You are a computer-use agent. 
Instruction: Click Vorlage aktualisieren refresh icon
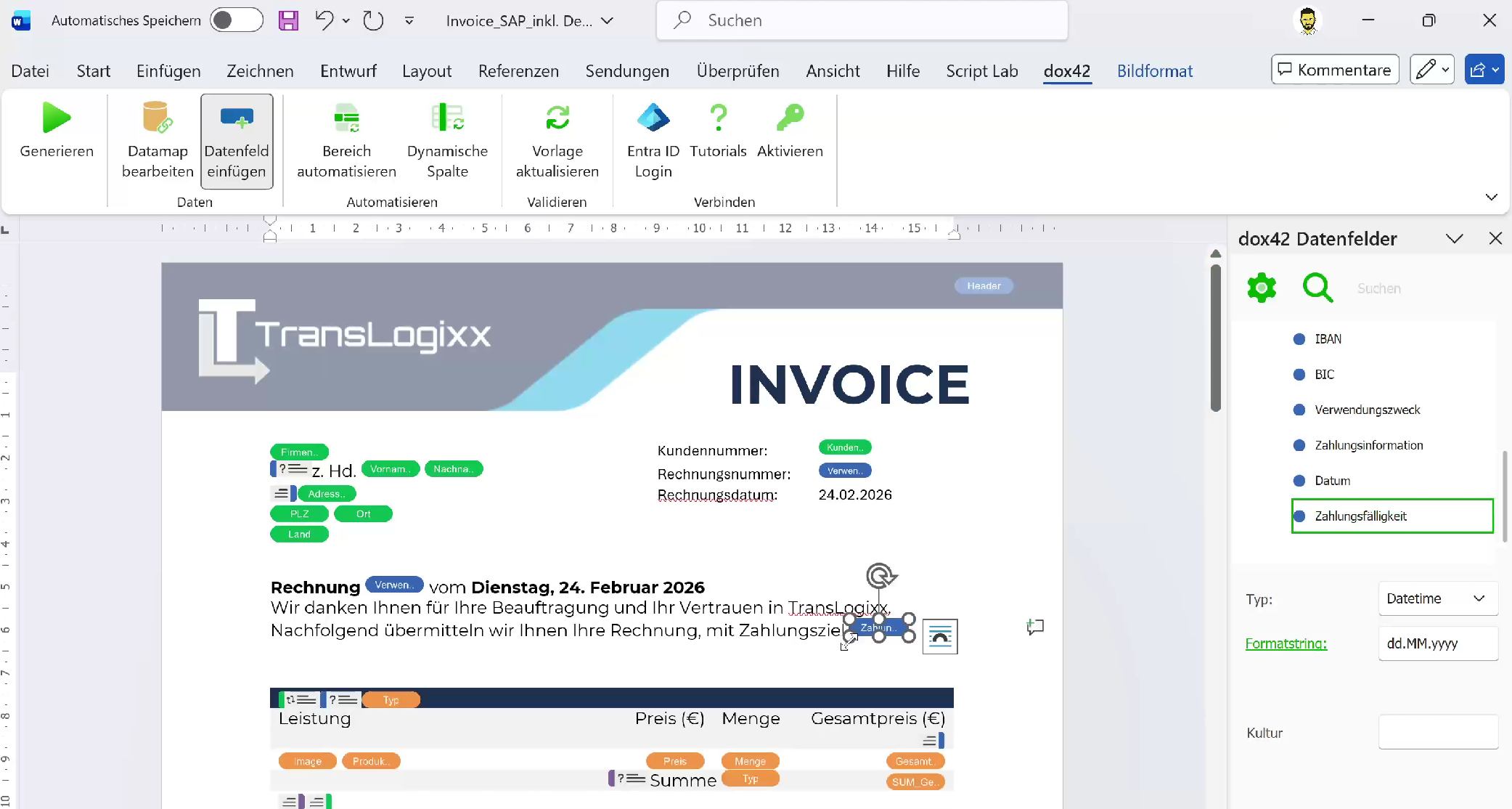point(557,118)
